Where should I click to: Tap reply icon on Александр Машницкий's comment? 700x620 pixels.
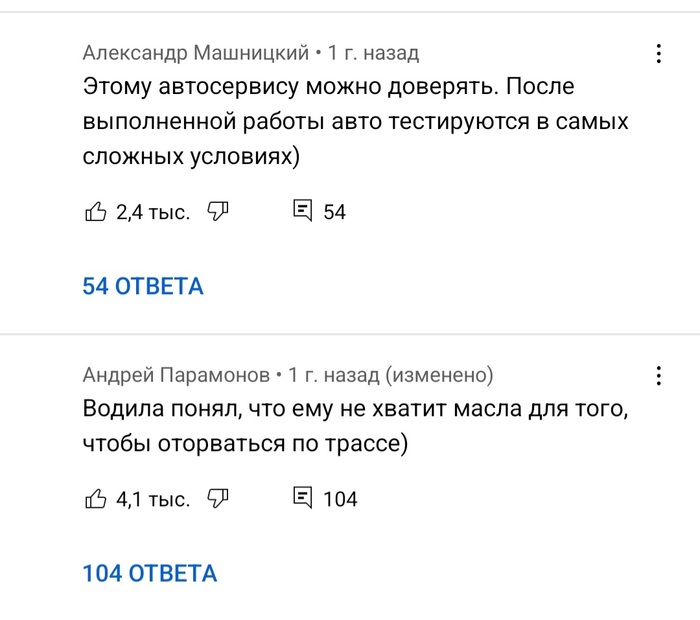tap(301, 210)
